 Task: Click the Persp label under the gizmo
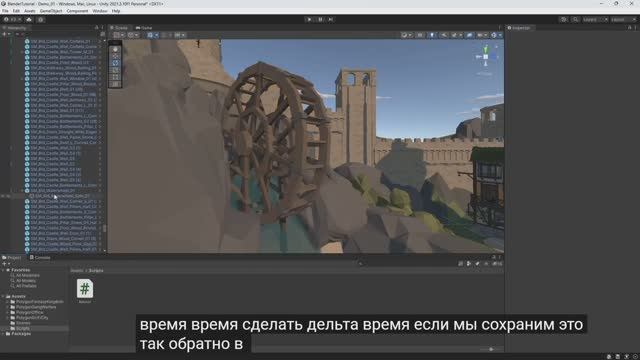485,74
